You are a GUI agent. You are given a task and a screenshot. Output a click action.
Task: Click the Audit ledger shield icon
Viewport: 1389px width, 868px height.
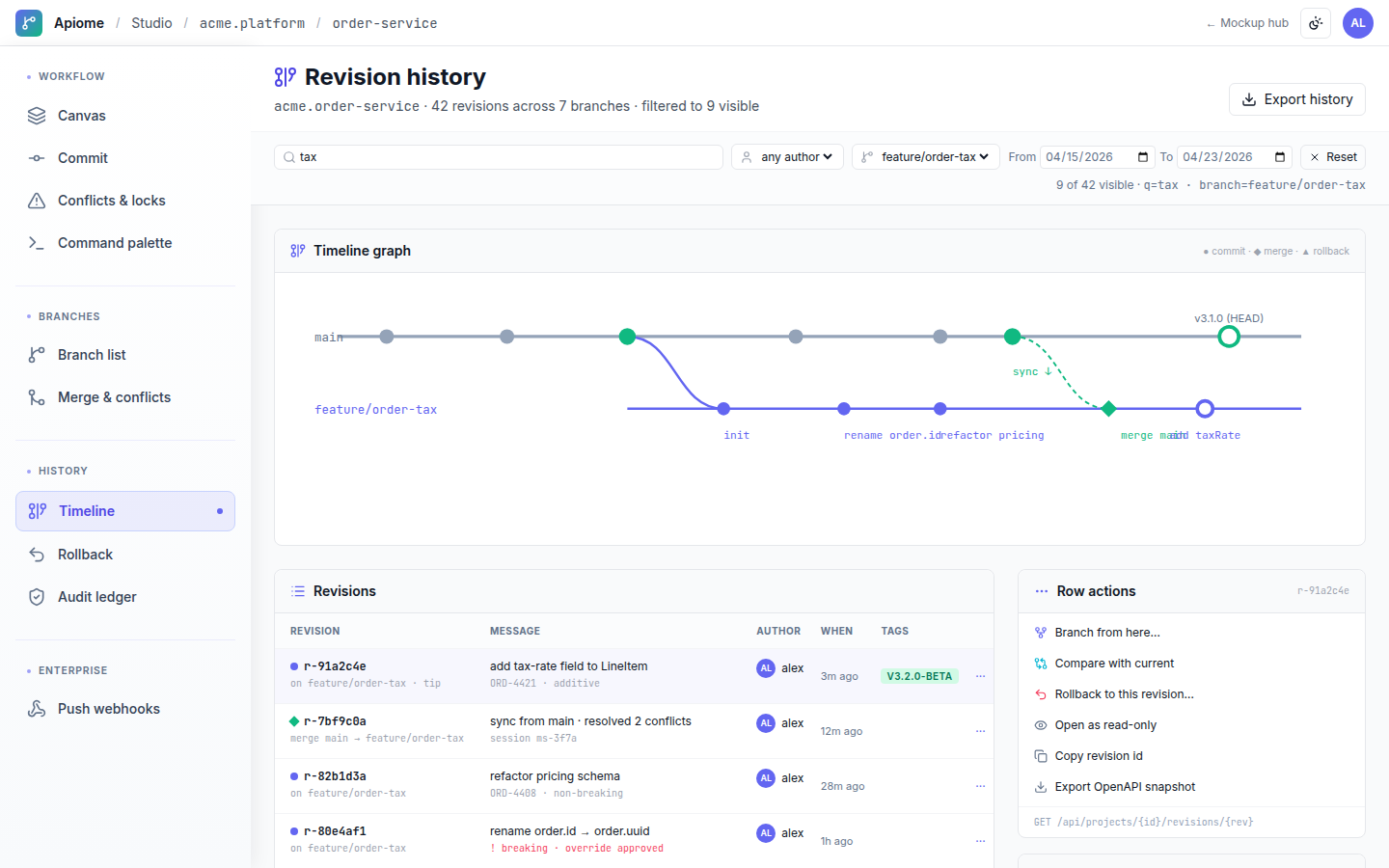click(37, 597)
